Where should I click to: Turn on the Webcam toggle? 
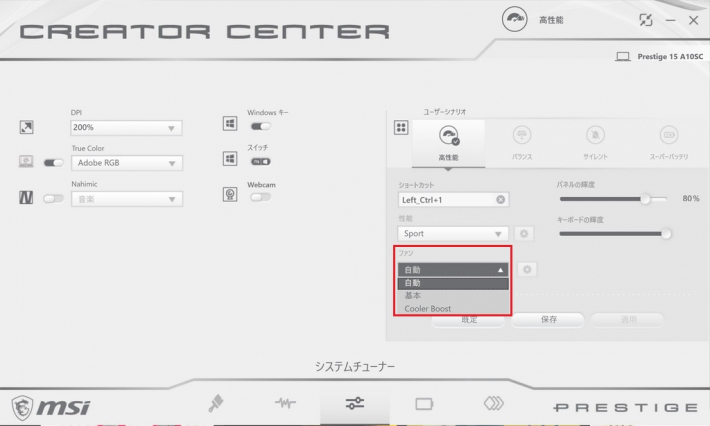[260, 197]
